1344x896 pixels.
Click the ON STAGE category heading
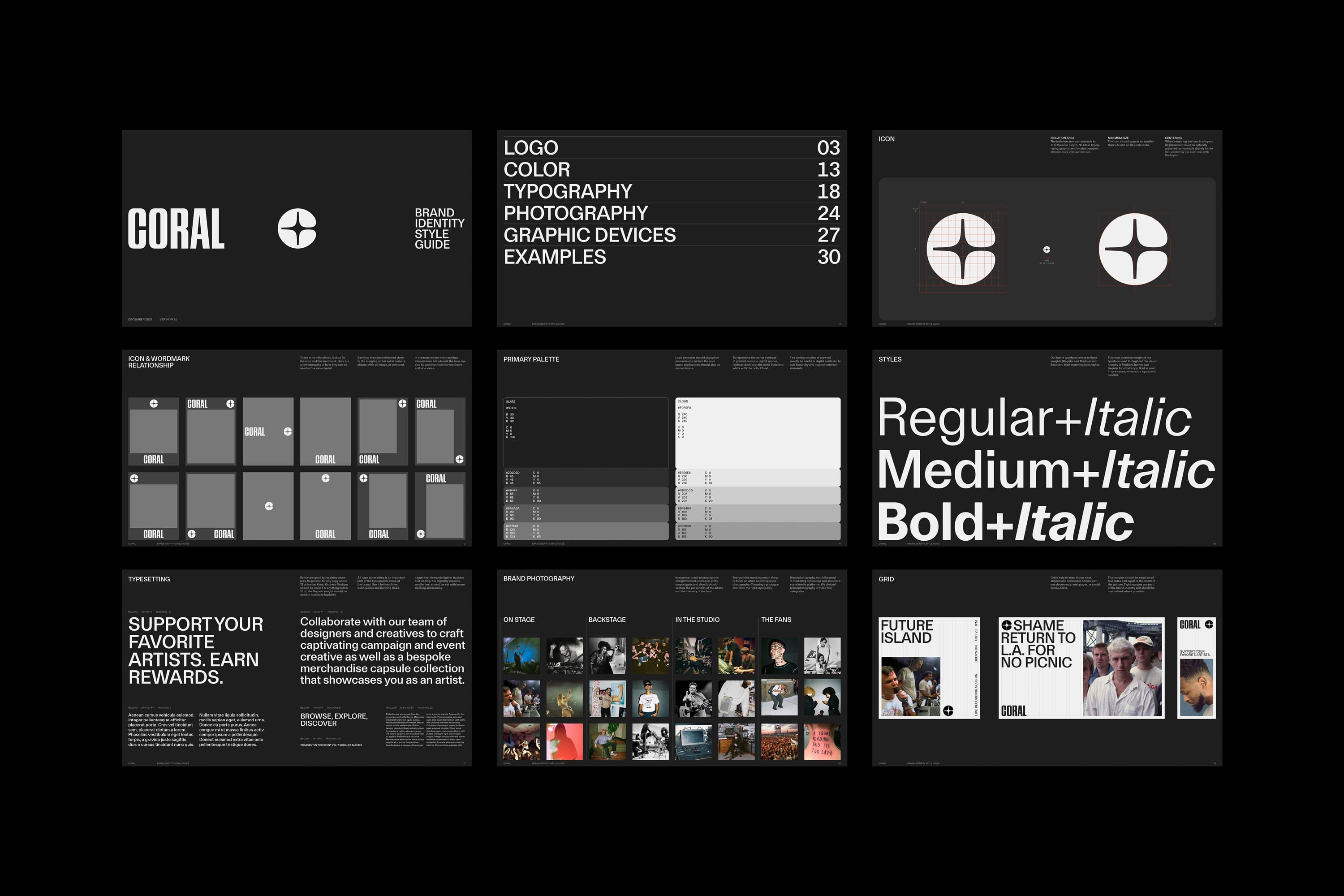(519, 620)
